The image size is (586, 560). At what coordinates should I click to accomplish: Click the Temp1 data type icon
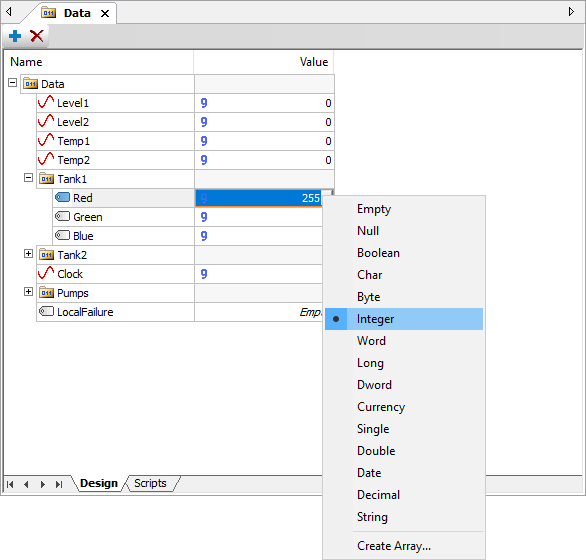204,141
